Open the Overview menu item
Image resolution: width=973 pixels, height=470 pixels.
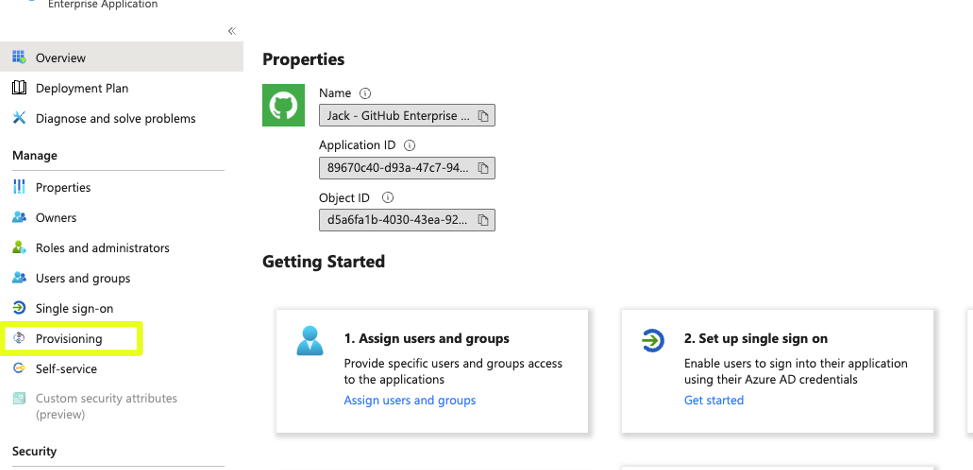point(122,58)
